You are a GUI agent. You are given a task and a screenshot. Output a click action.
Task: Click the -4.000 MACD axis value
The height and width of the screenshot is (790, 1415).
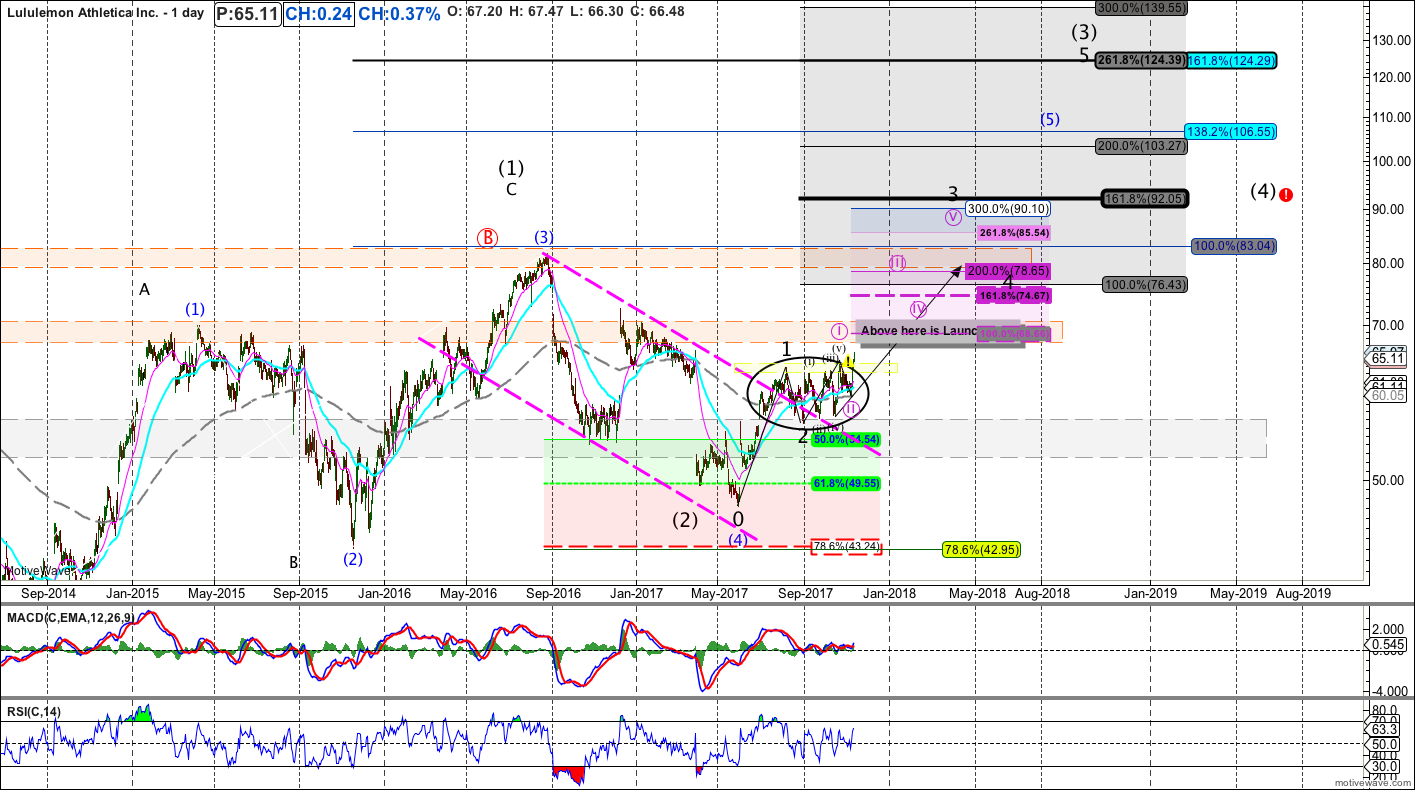(1388, 690)
